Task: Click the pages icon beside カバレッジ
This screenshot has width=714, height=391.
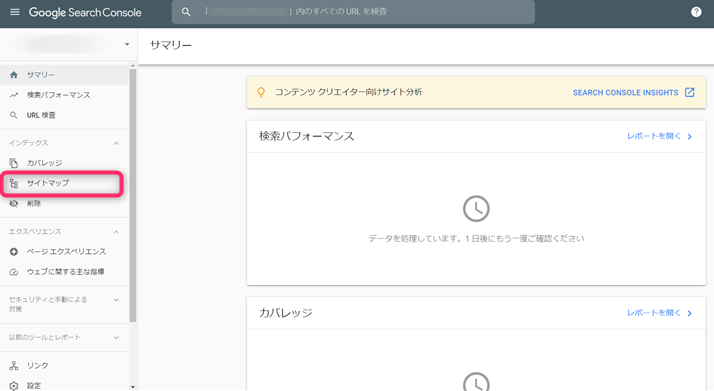Action: tap(14, 163)
